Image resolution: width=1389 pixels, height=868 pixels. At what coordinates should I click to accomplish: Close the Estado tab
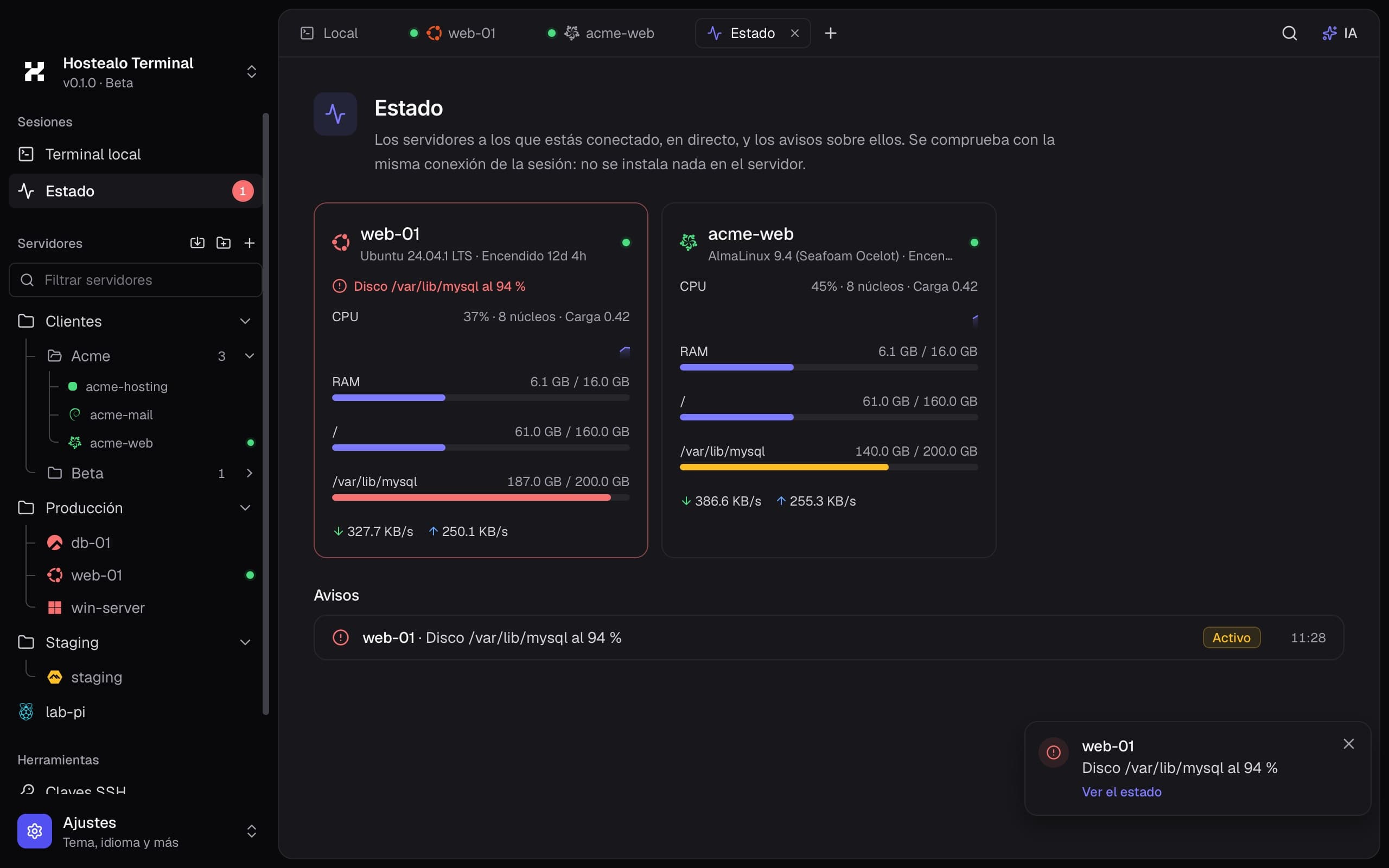(x=794, y=33)
